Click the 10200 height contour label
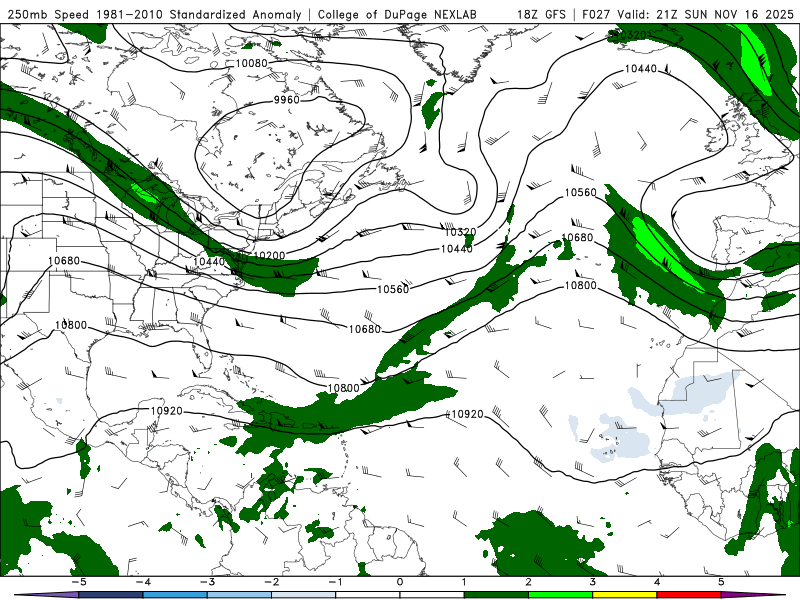This screenshot has height=600, width=800. pyautogui.click(x=269, y=255)
